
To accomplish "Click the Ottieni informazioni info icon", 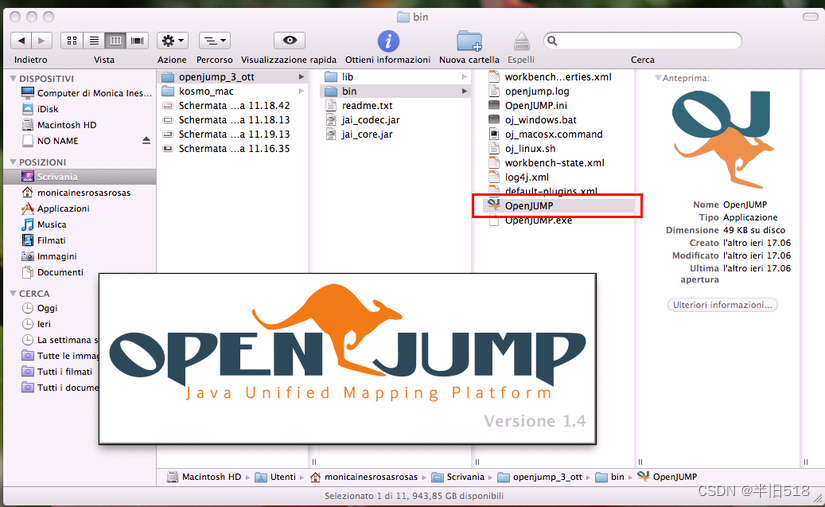I will coord(388,41).
